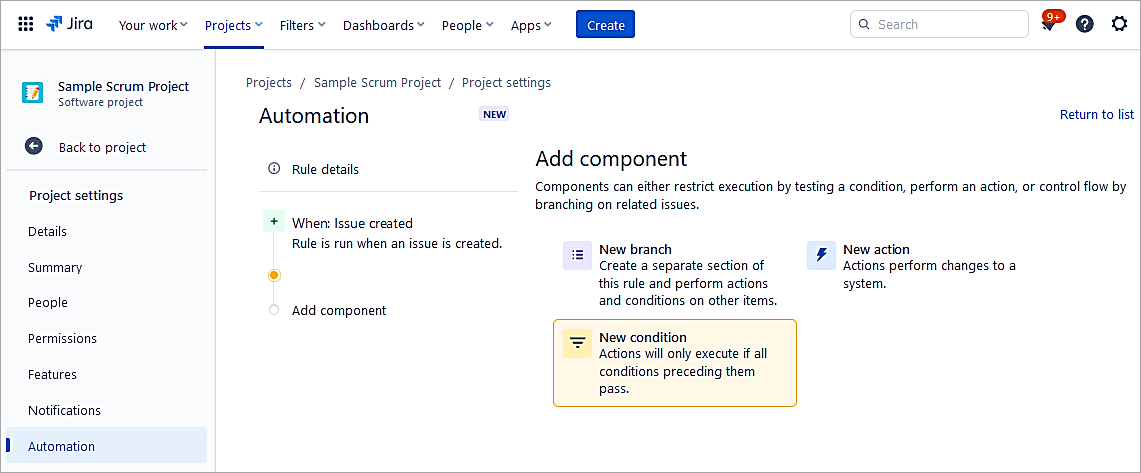Open the help question mark icon
Viewport: 1141px width, 473px height.
pyautogui.click(x=1084, y=25)
